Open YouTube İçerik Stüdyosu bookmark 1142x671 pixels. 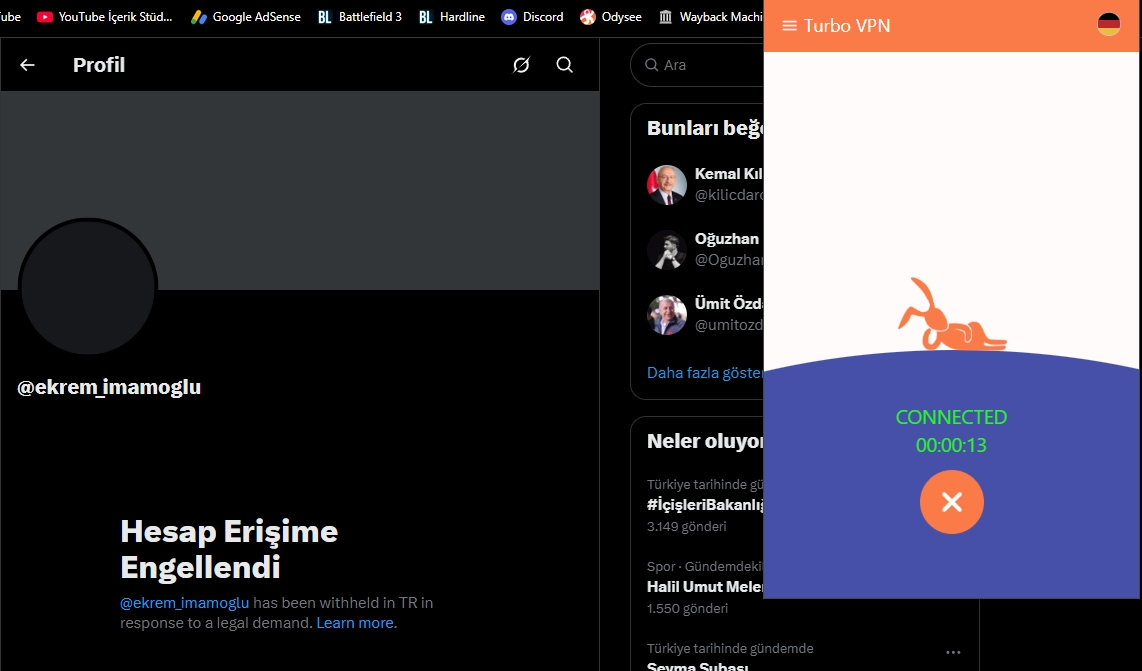105,17
